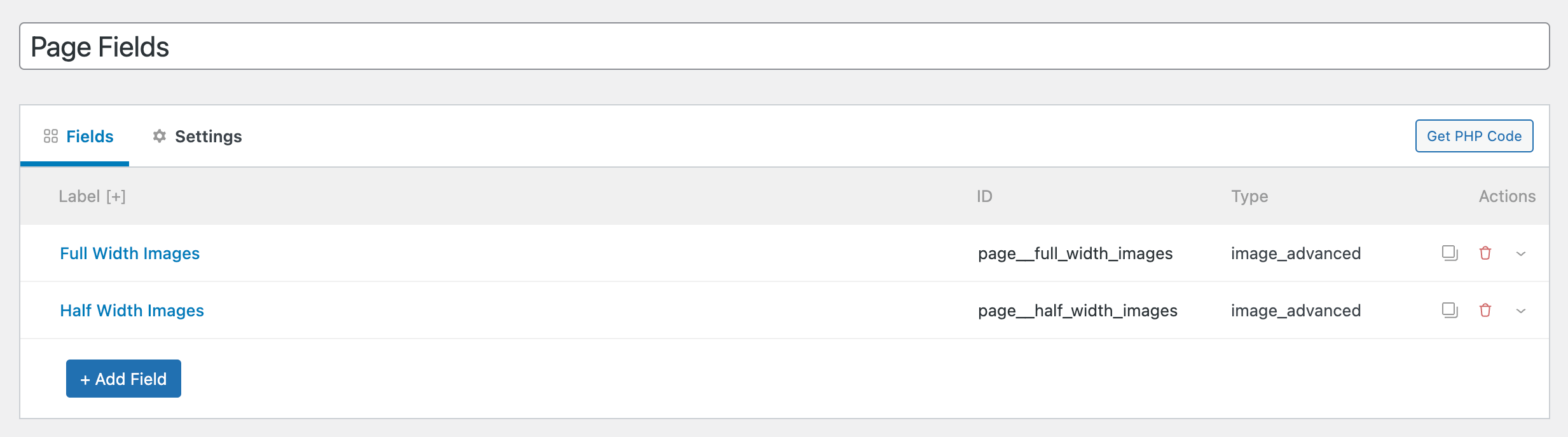This screenshot has width=1568, height=437.
Task: Add a new field with Add Field
Action: click(x=123, y=379)
